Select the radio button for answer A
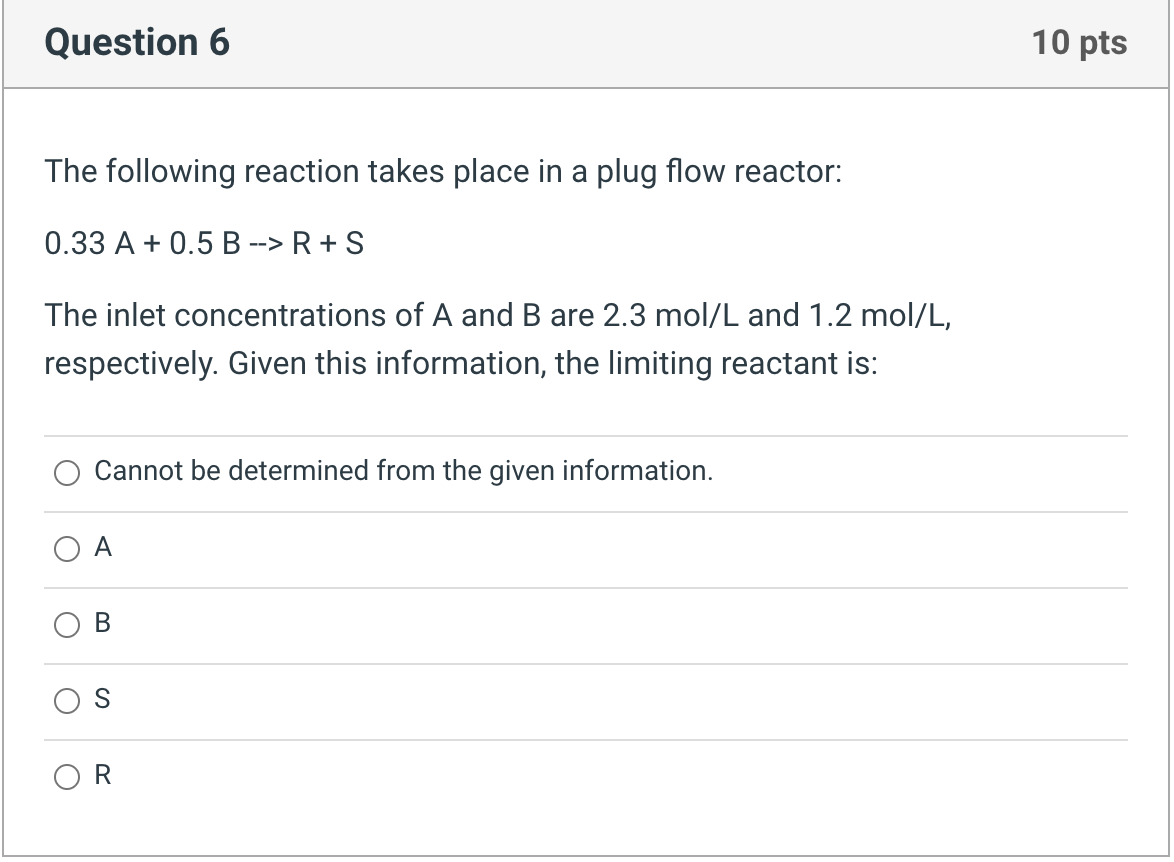The image size is (1174, 862). coord(66,548)
